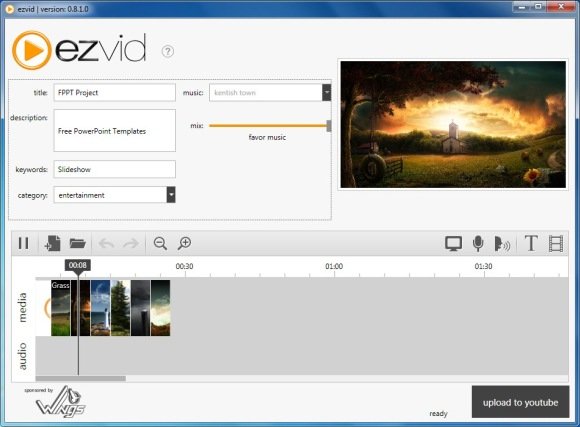Click the 01:00 ruler mark
The image size is (580, 427).
tap(334, 266)
